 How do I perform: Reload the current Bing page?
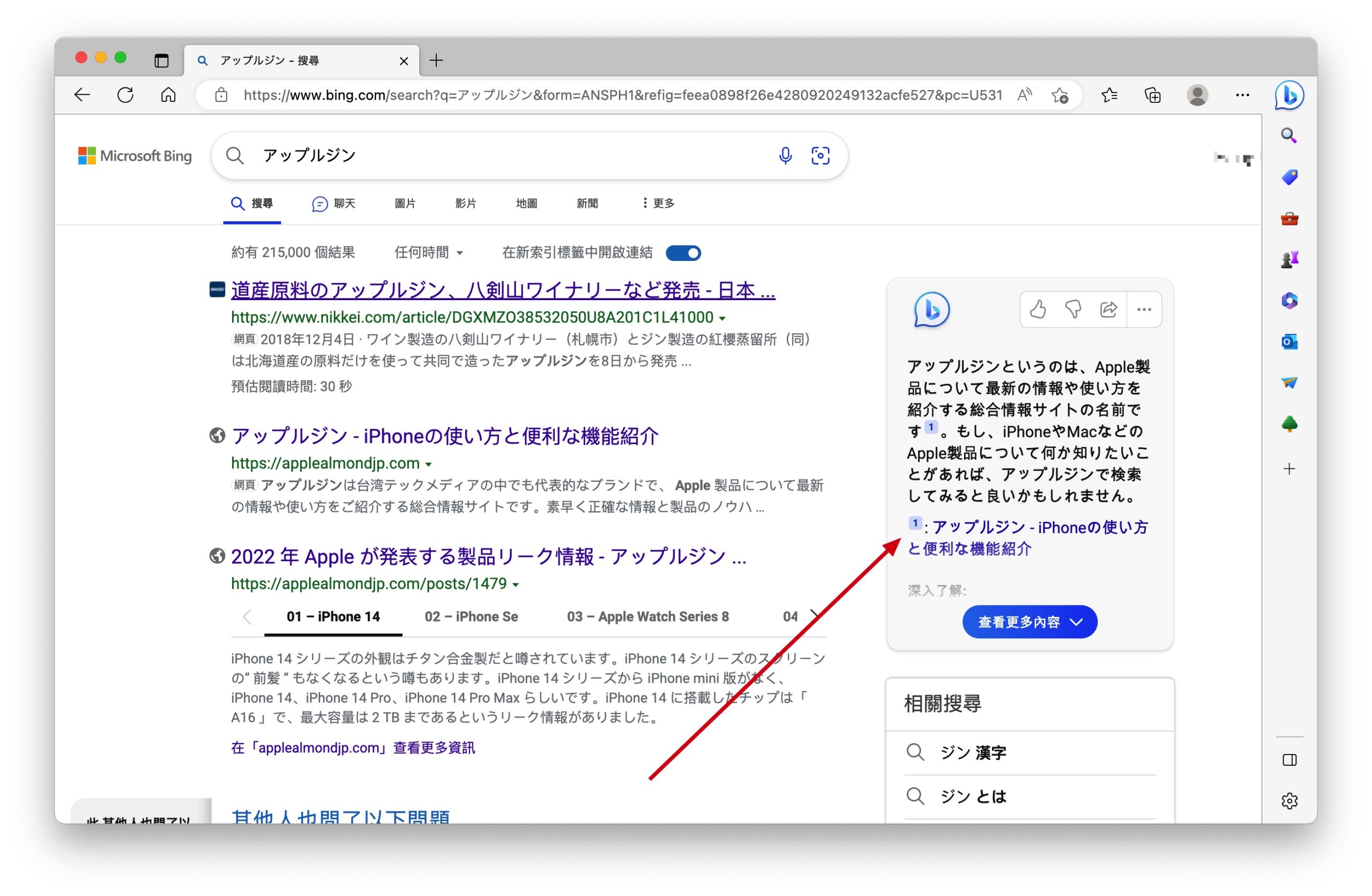click(125, 95)
